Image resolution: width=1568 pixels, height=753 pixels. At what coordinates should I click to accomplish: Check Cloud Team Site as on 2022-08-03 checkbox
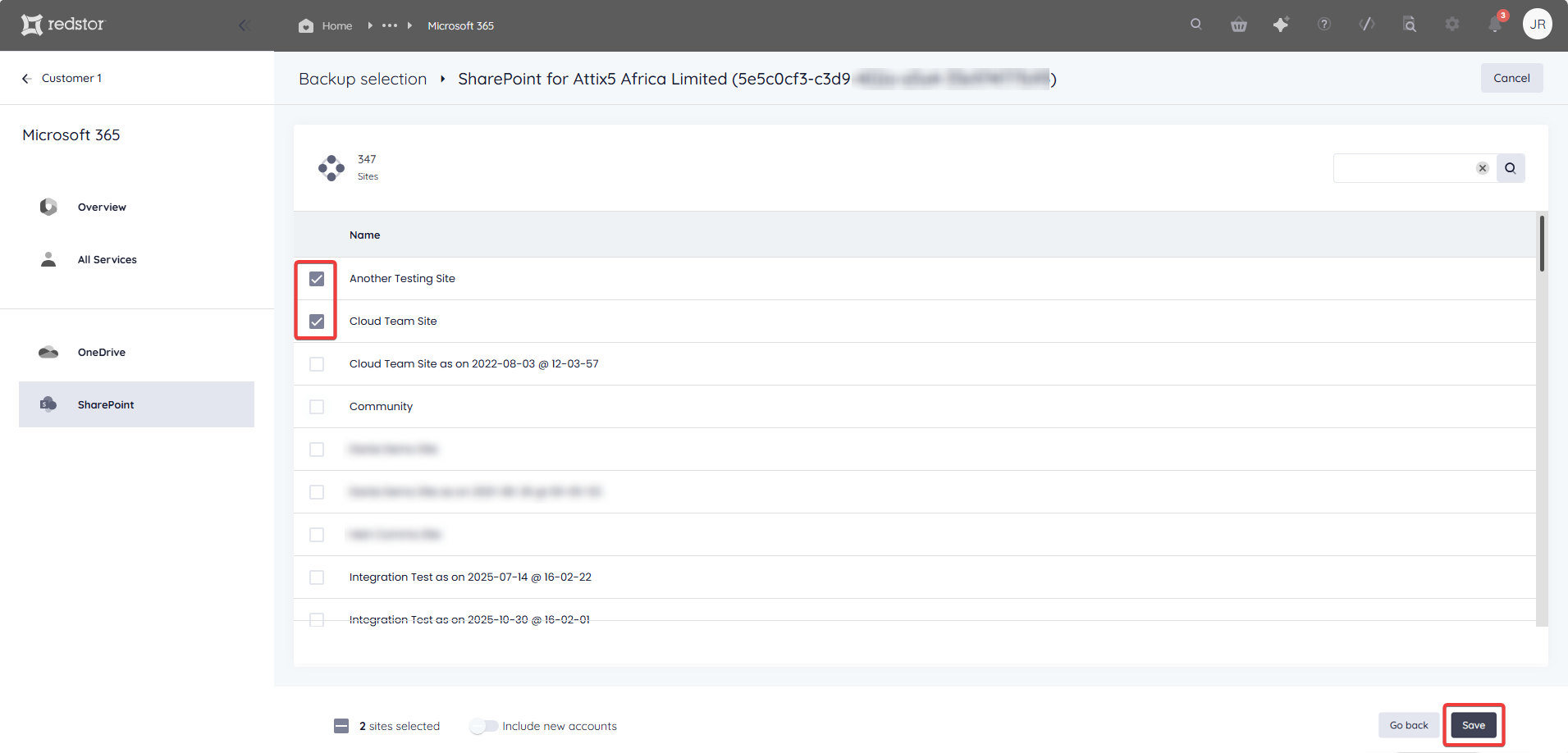click(317, 364)
